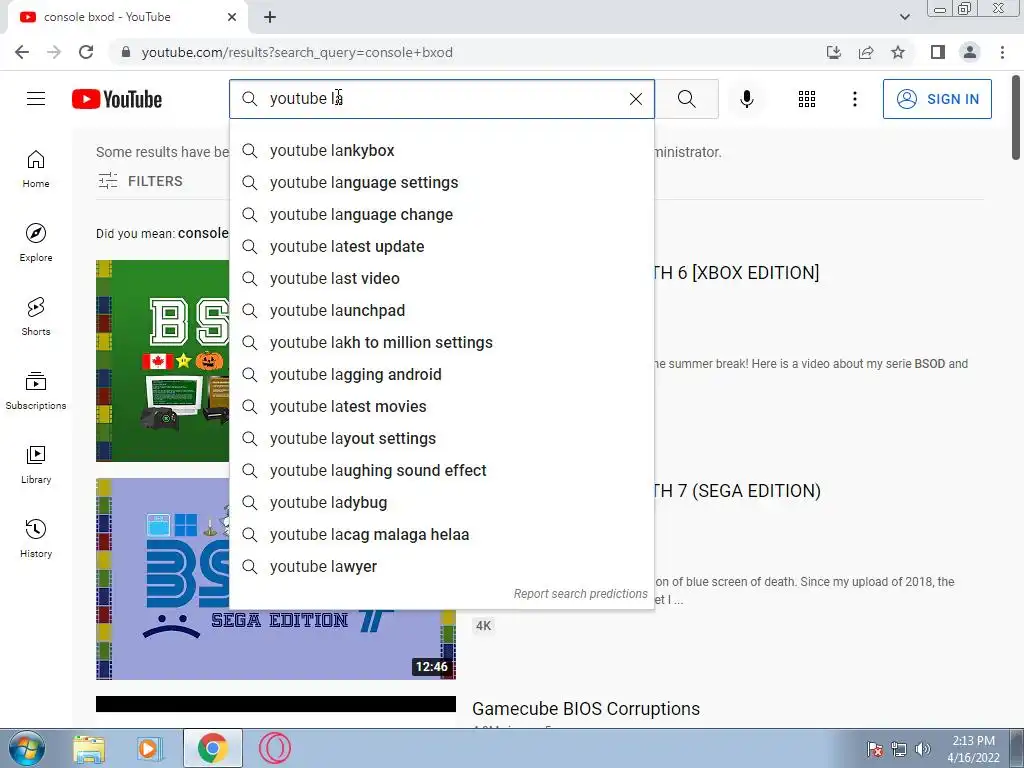The height and width of the screenshot is (768, 1024).
Task: Reload the YouTube page
Action: [86, 52]
